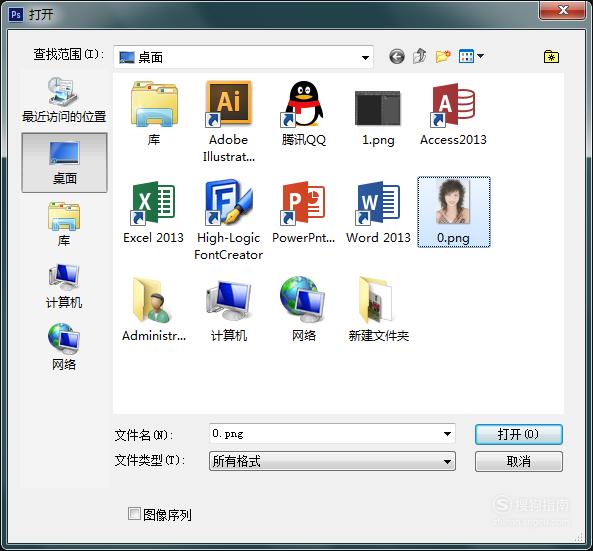The height and width of the screenshot is (551, 593).
Task: Select the Administr... user folder
Action: (x=154, y=309)
